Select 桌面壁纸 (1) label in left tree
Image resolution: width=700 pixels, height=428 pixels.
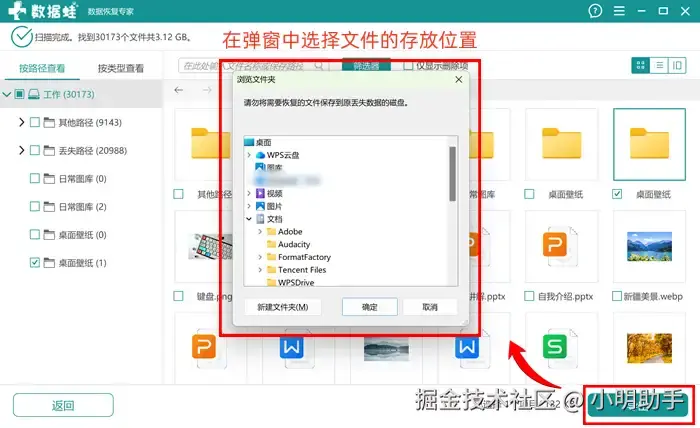pos(83,263)
